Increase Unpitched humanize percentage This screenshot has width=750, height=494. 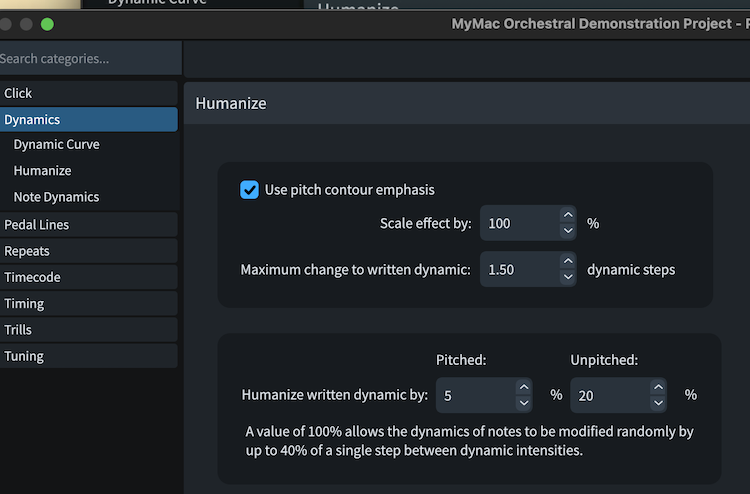click(x=658, y=387)
